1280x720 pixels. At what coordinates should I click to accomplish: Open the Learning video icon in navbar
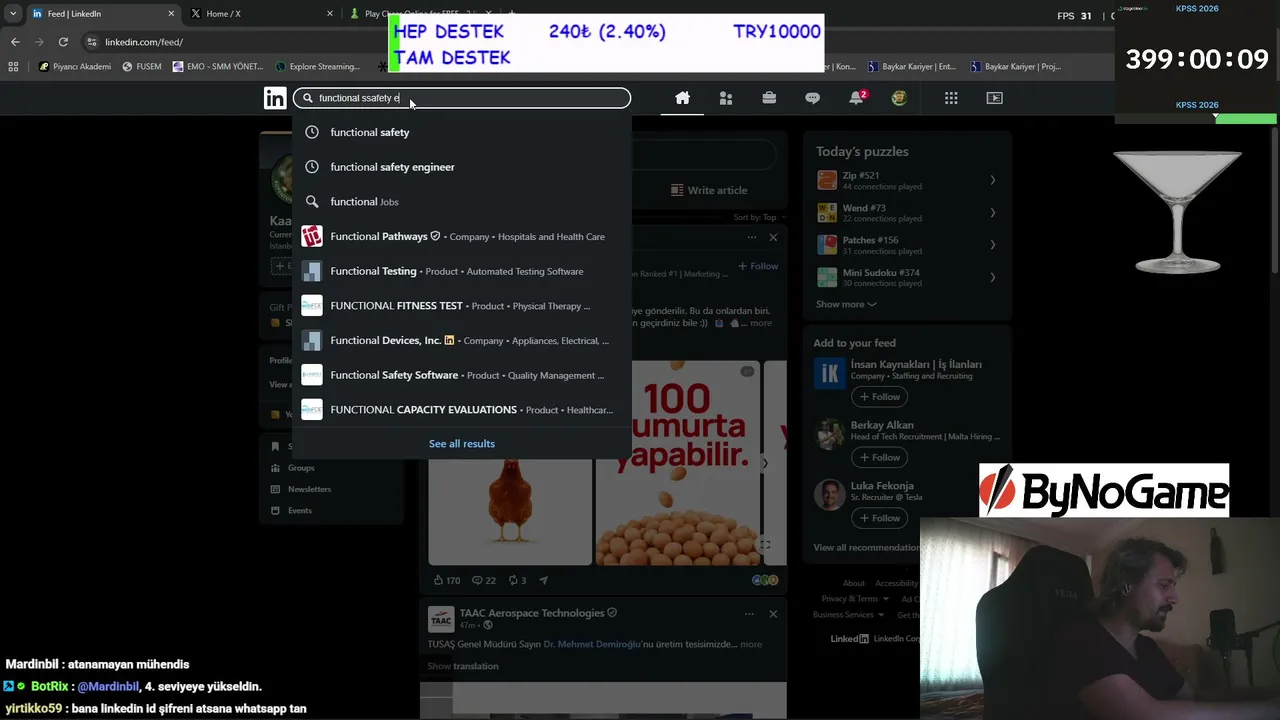pos(994,98)
